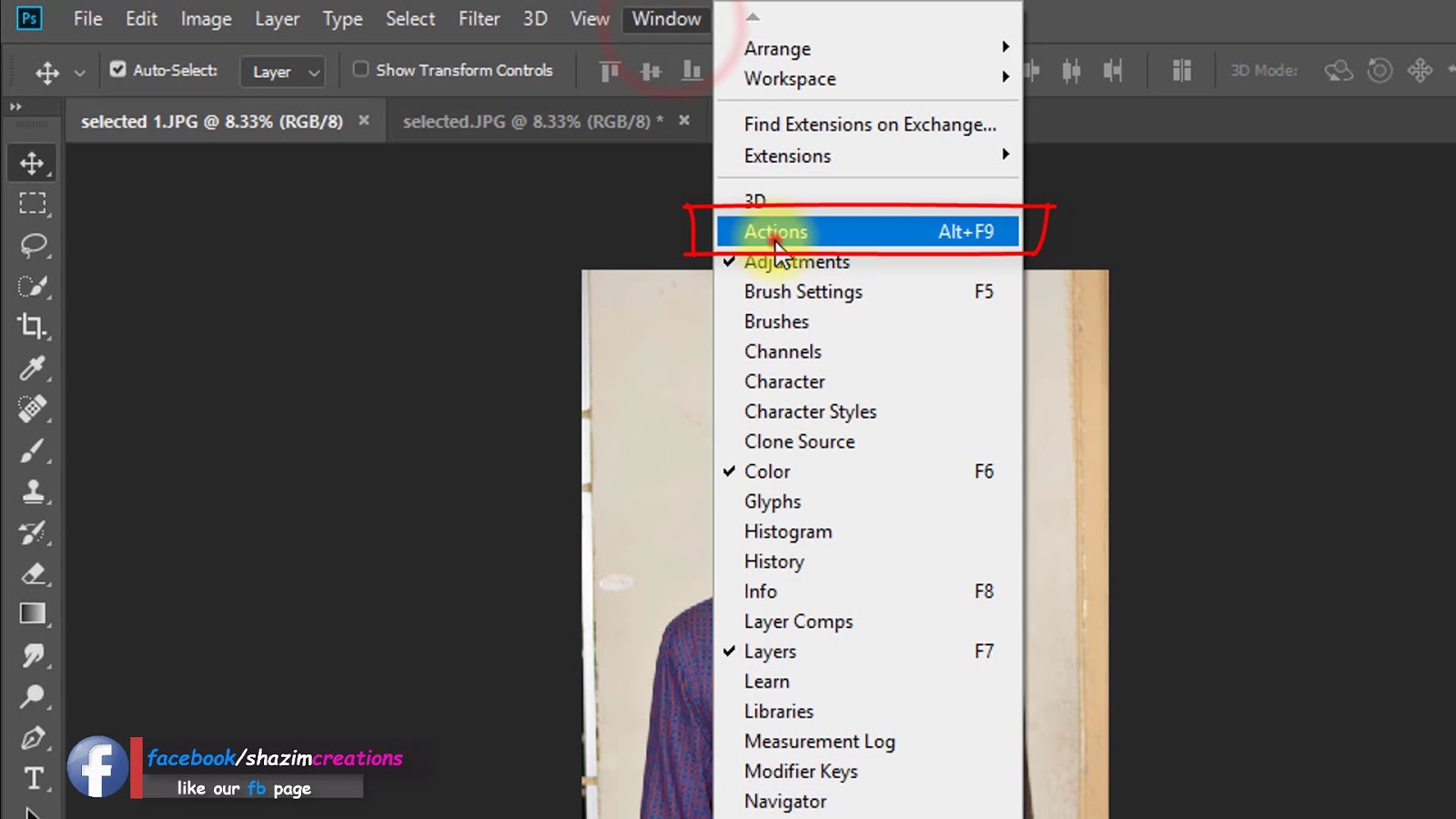The image size is (1456, 819).
Task: Click the 3D orbit camera icon
Action: tap(1339, 70)
